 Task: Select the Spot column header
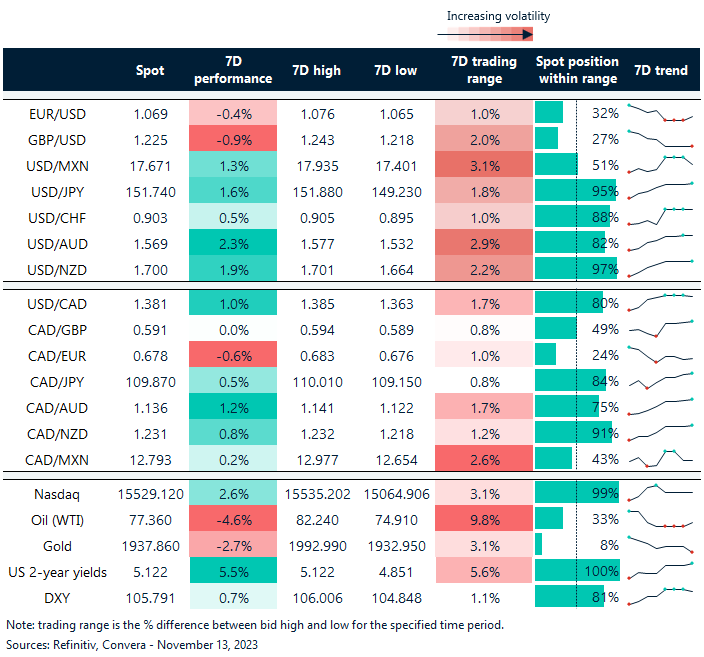click(150, 70)
